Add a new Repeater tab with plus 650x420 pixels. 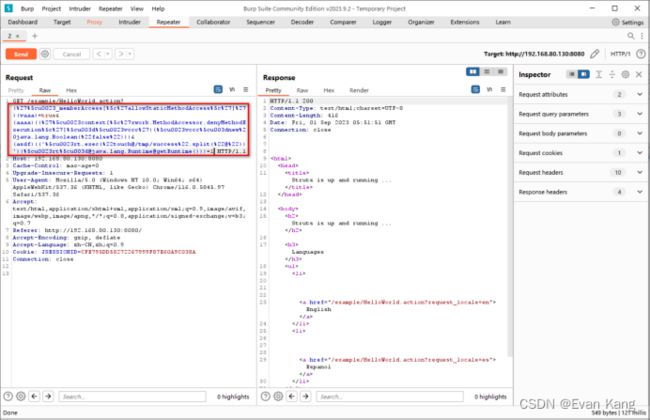(35, 36)
